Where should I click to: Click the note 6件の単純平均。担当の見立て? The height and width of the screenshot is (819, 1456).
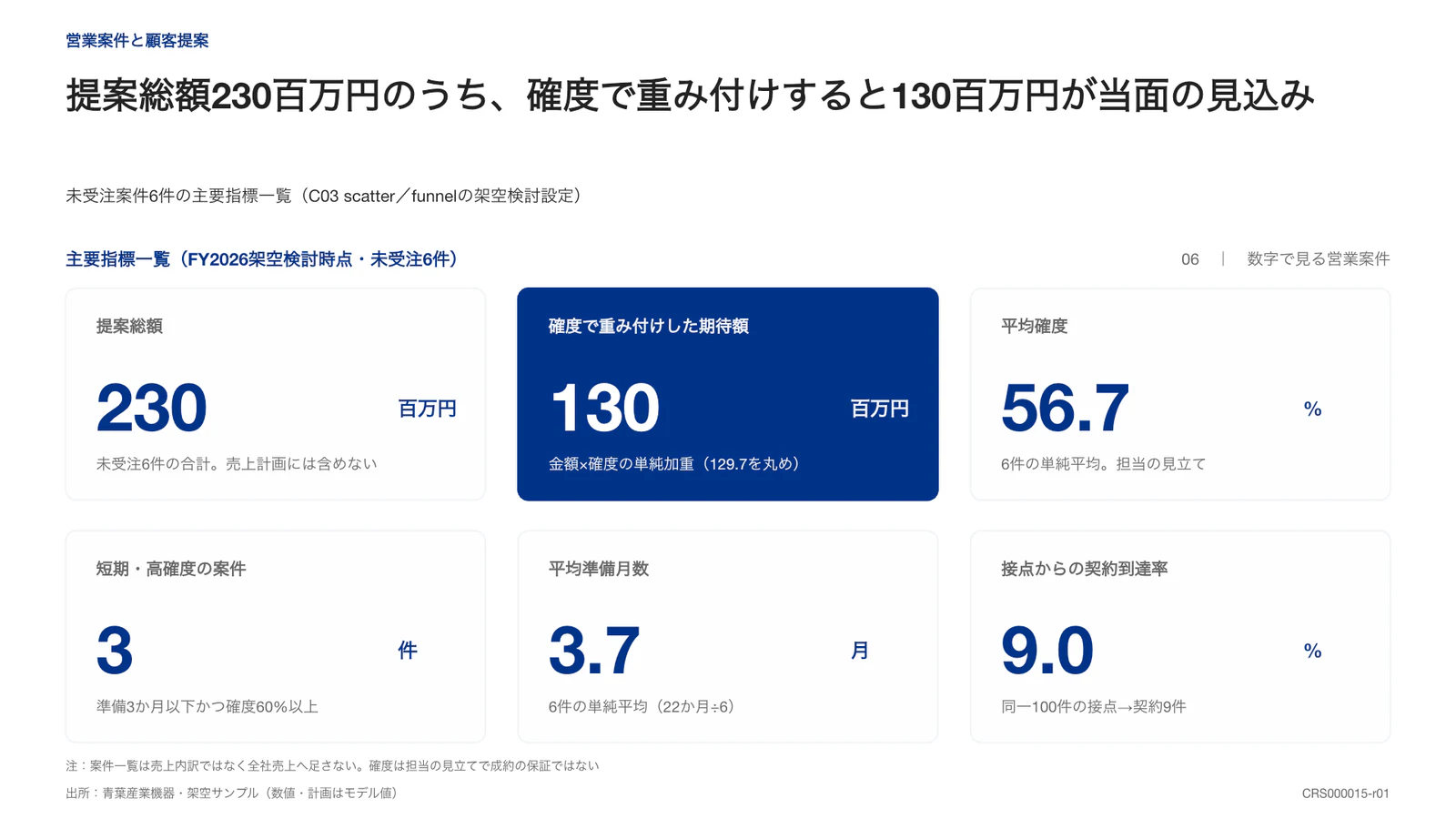click(1103, 464)
